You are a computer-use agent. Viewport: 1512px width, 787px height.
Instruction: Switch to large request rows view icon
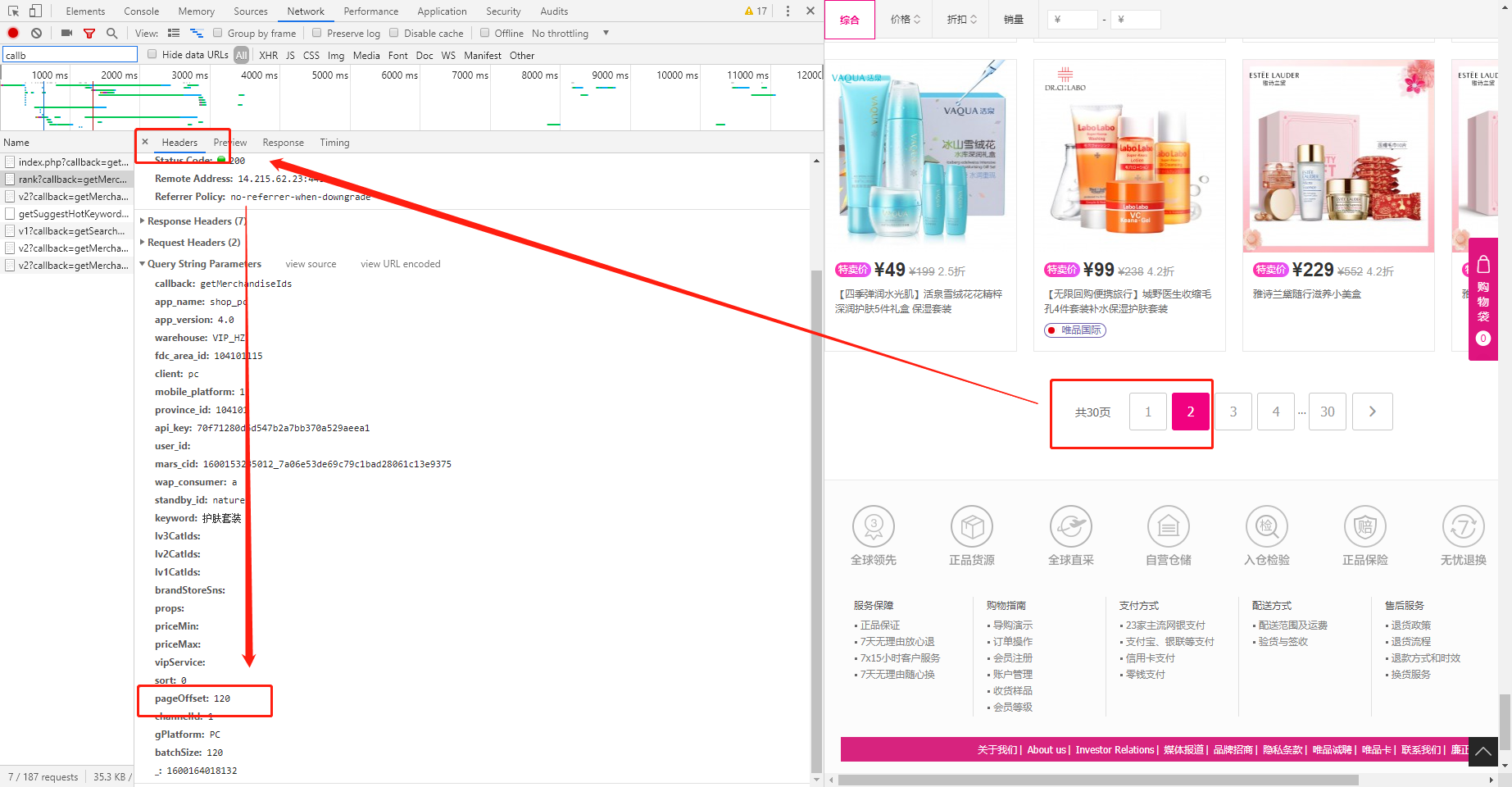174,33
